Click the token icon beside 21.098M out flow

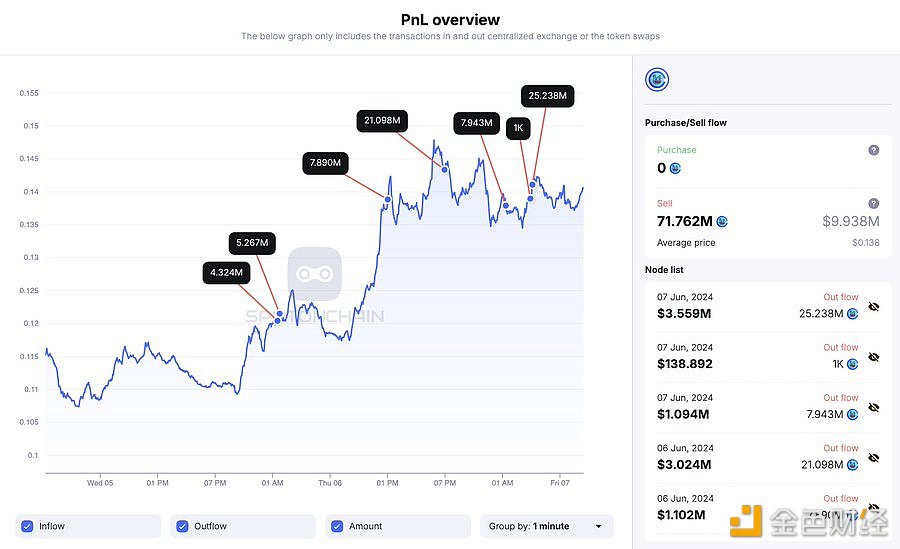(852, 465)
